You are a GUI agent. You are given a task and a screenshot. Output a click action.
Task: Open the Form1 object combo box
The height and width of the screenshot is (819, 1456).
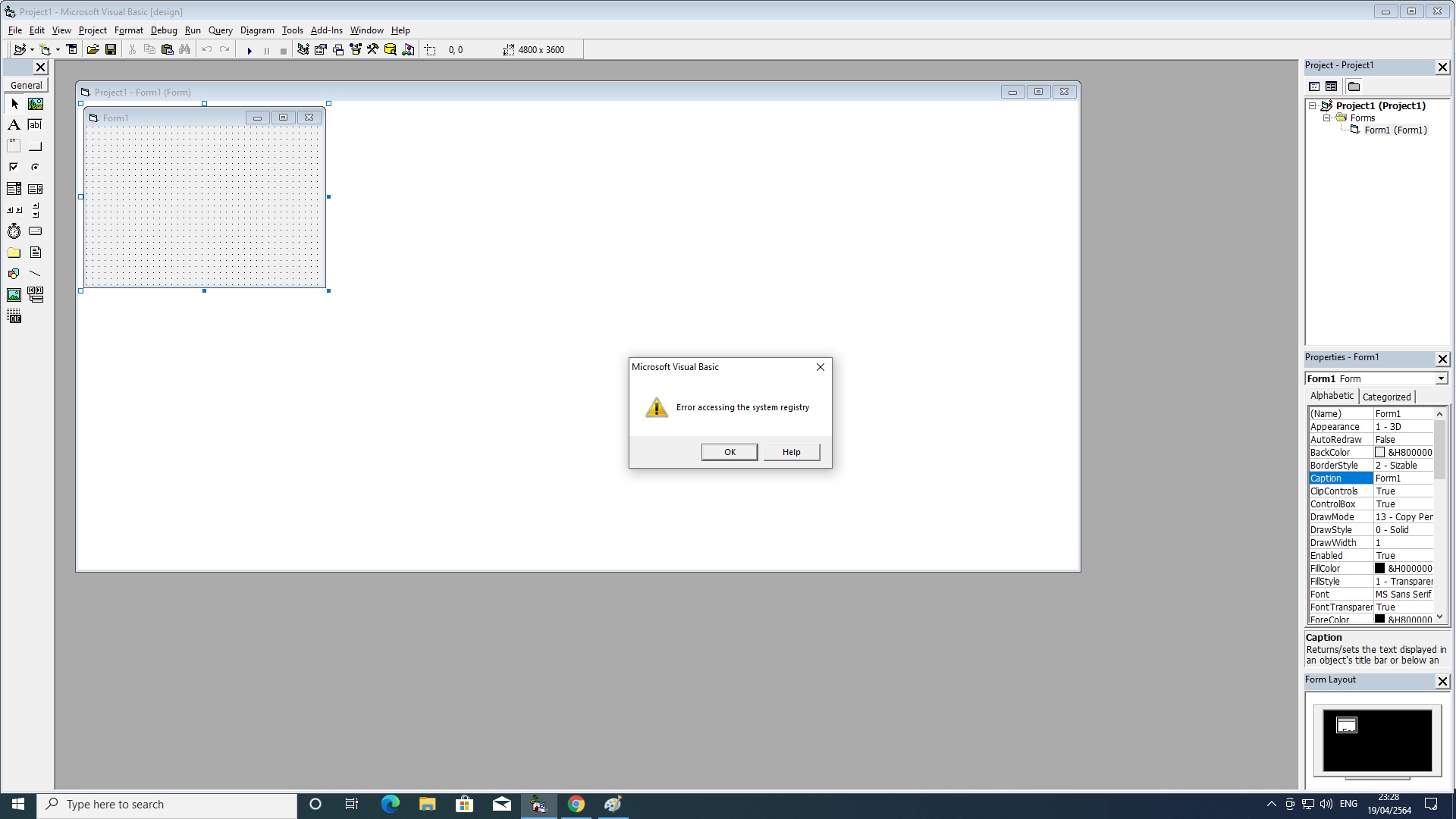[x=1376, y=378]
